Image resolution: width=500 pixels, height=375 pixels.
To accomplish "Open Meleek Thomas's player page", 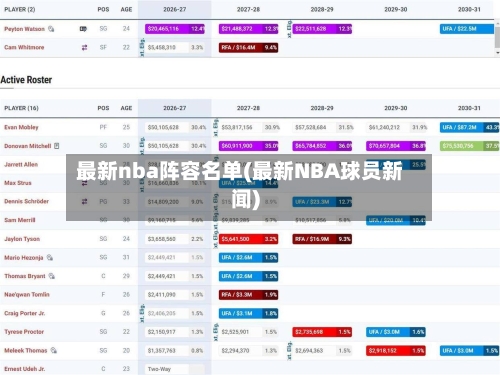I will pos(26,350).
